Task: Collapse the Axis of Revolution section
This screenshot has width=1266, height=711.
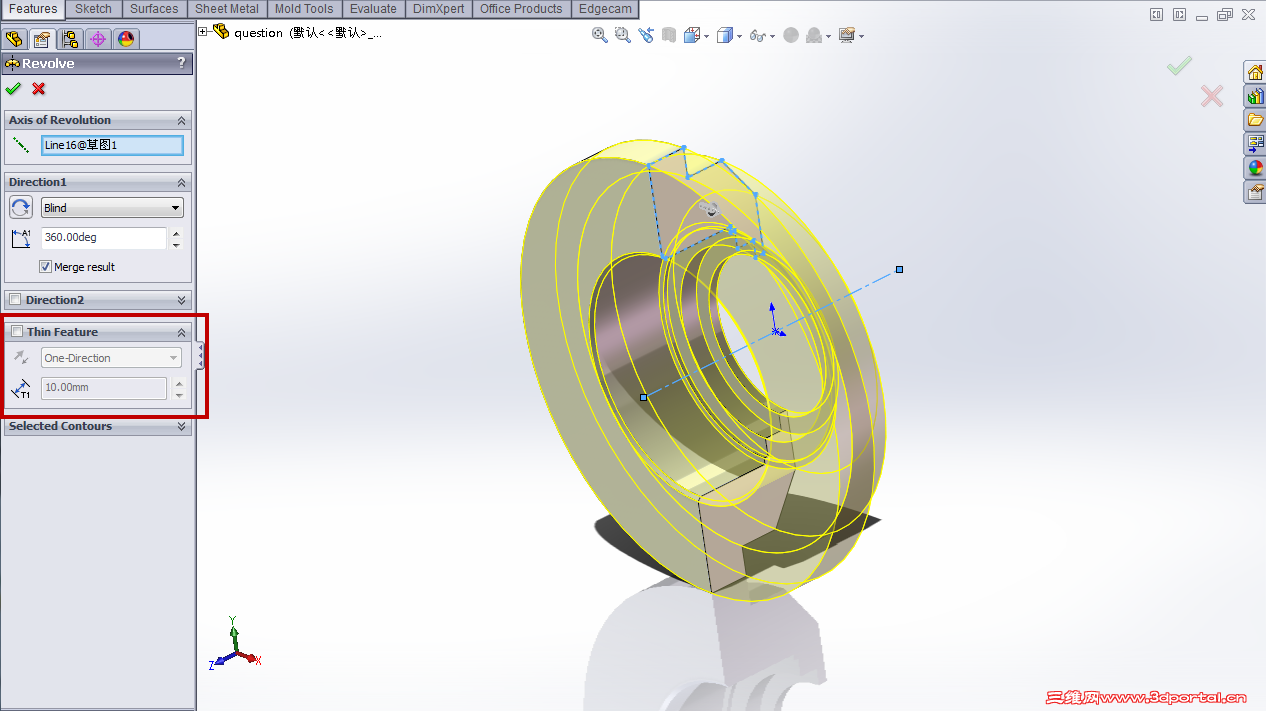Action: (182, 120)
